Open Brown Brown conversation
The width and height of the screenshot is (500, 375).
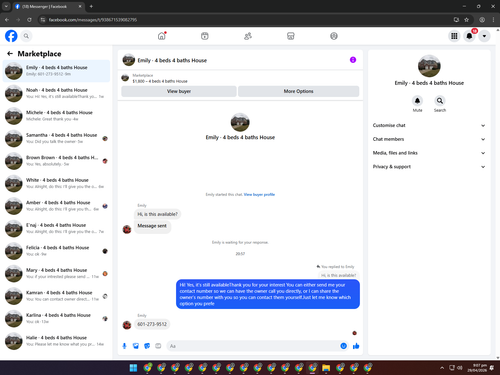(x=56, y=161)
